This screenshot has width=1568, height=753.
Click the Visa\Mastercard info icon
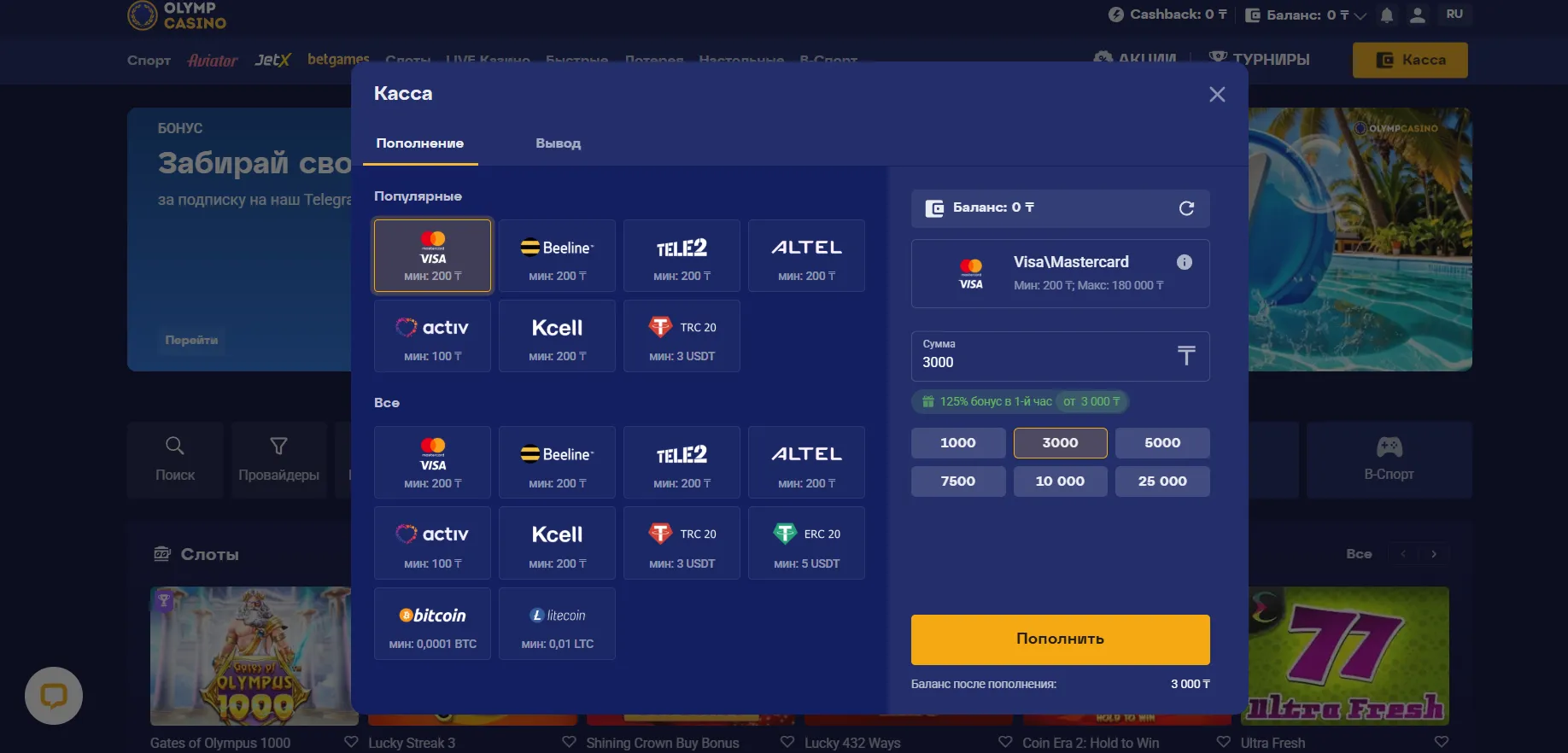click(1184, 262)
